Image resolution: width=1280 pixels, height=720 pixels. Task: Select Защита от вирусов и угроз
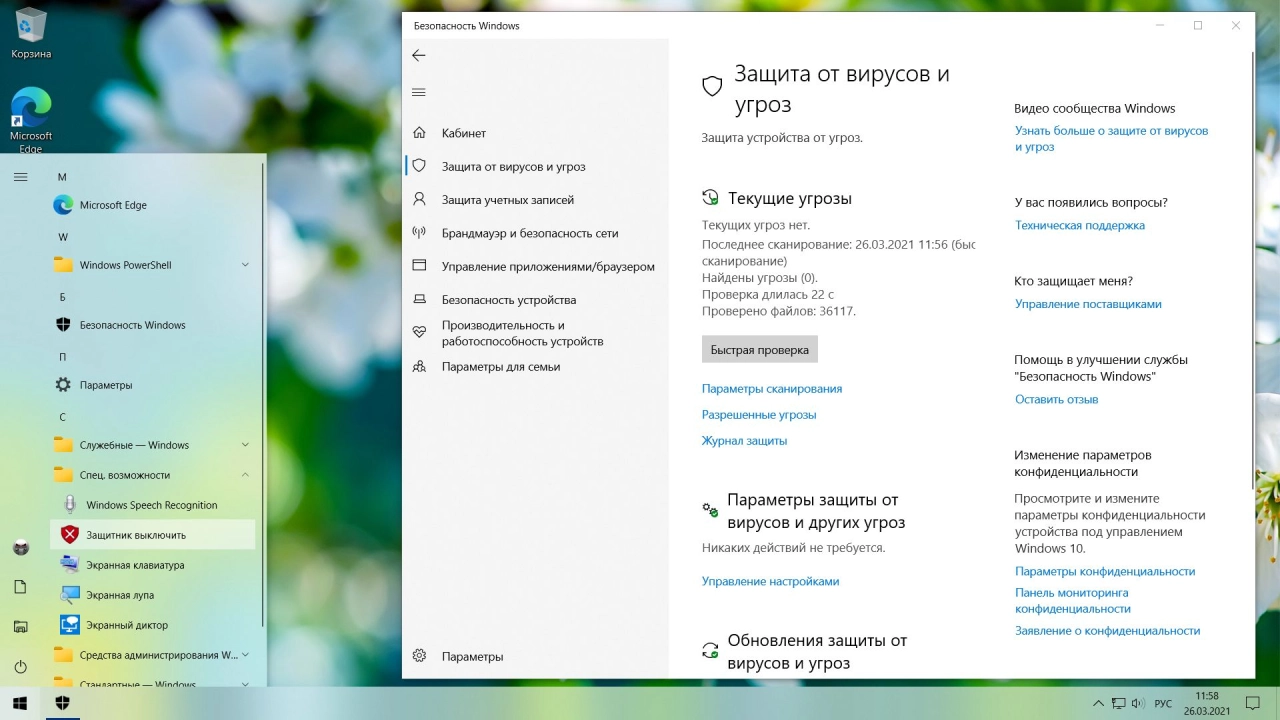[535, 166]
